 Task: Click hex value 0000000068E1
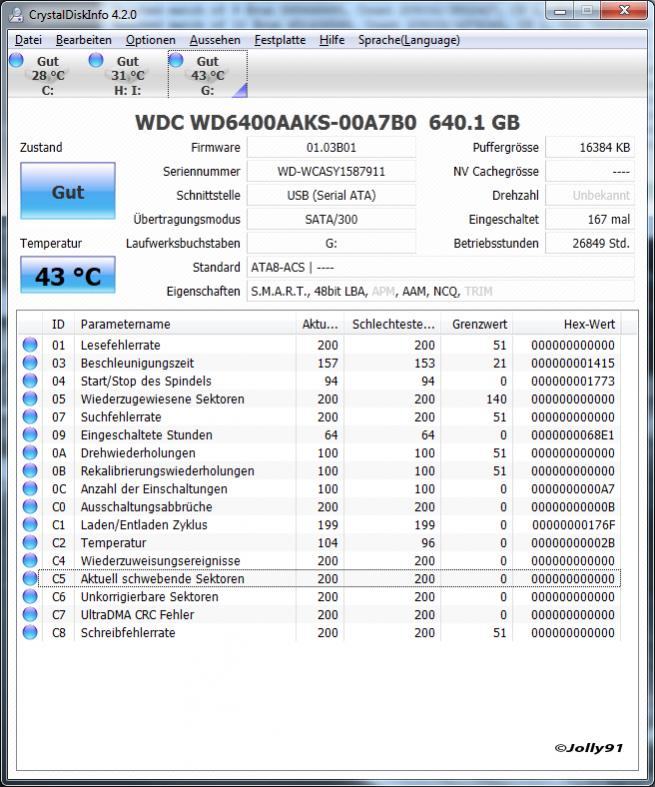(573, 435)
